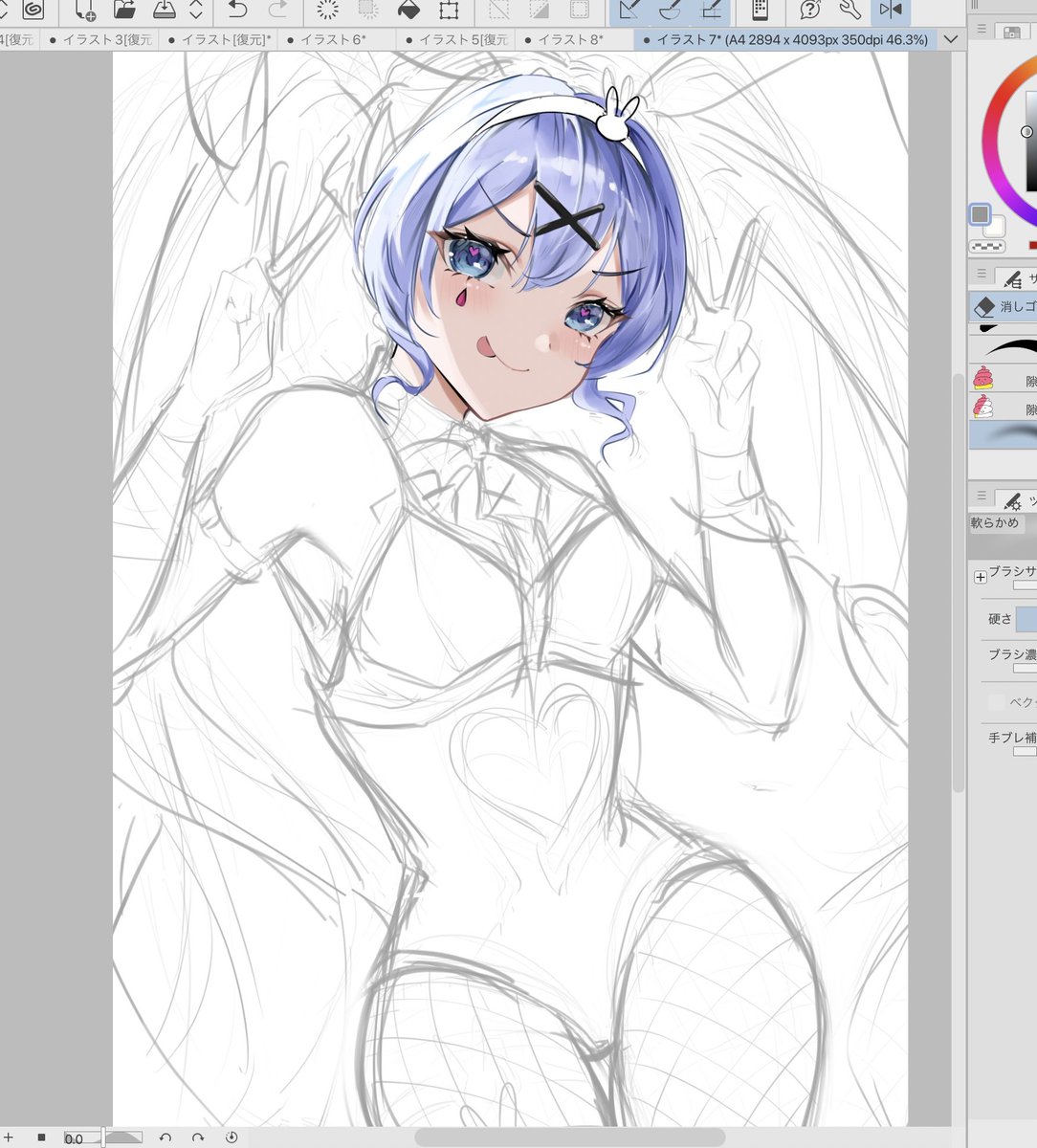Select the first pink swirl 隙 sub tool
The image size is (1037, 1148).
(x=1003, y=379)
